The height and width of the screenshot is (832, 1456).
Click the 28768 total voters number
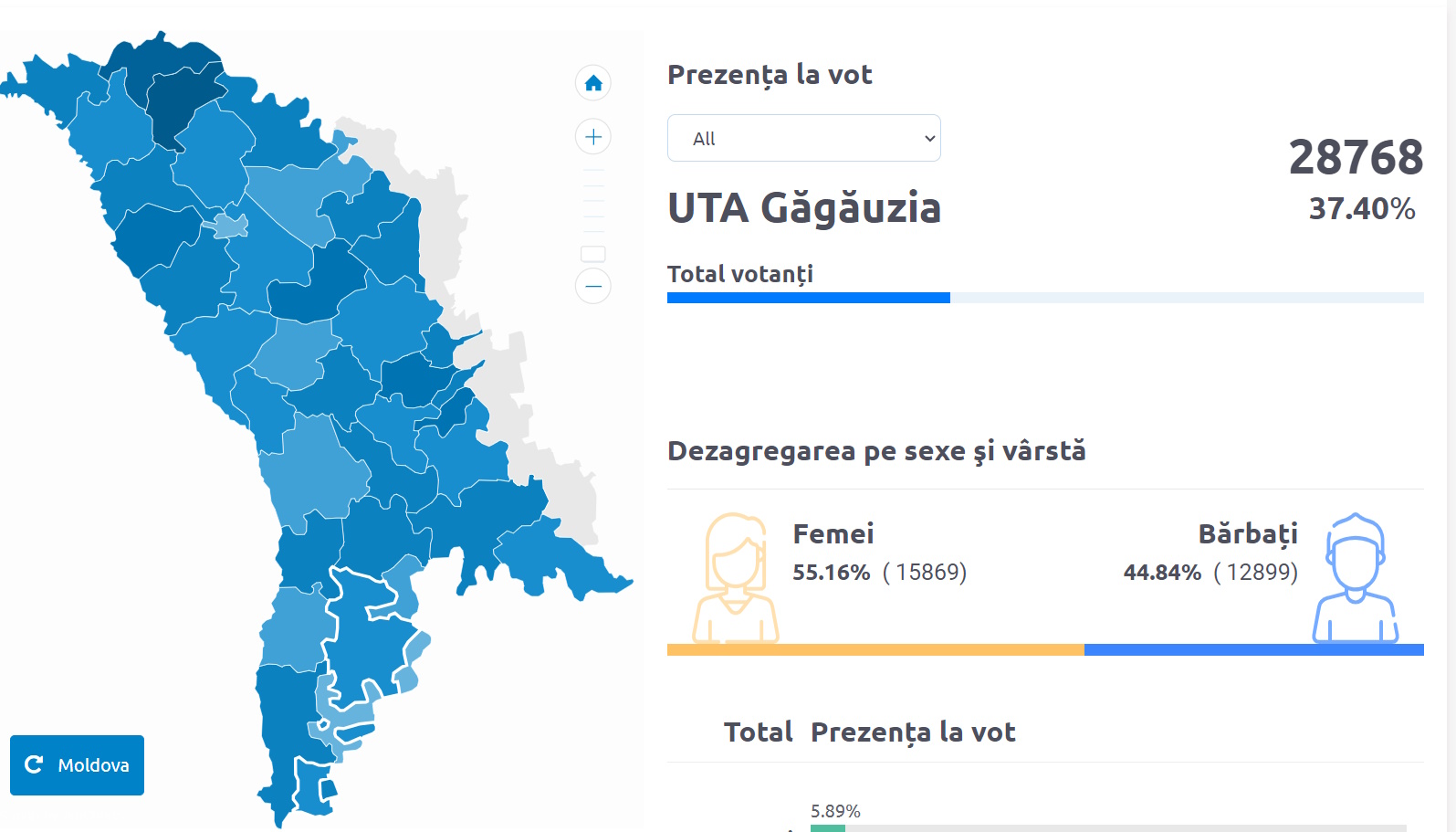click(x=1356, y=157)
